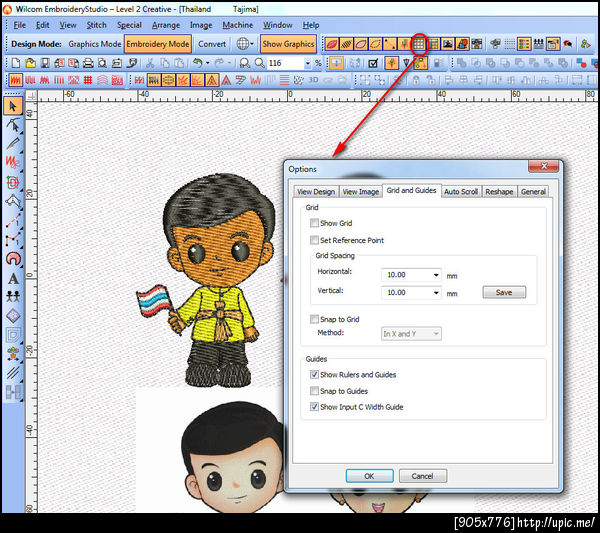Open the Machine menu
Viewport: 600px width, 533px height.
238,25
